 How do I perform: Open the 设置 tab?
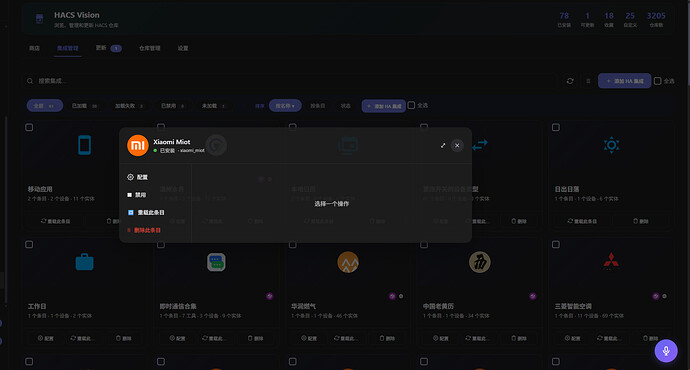coord(183,48)
